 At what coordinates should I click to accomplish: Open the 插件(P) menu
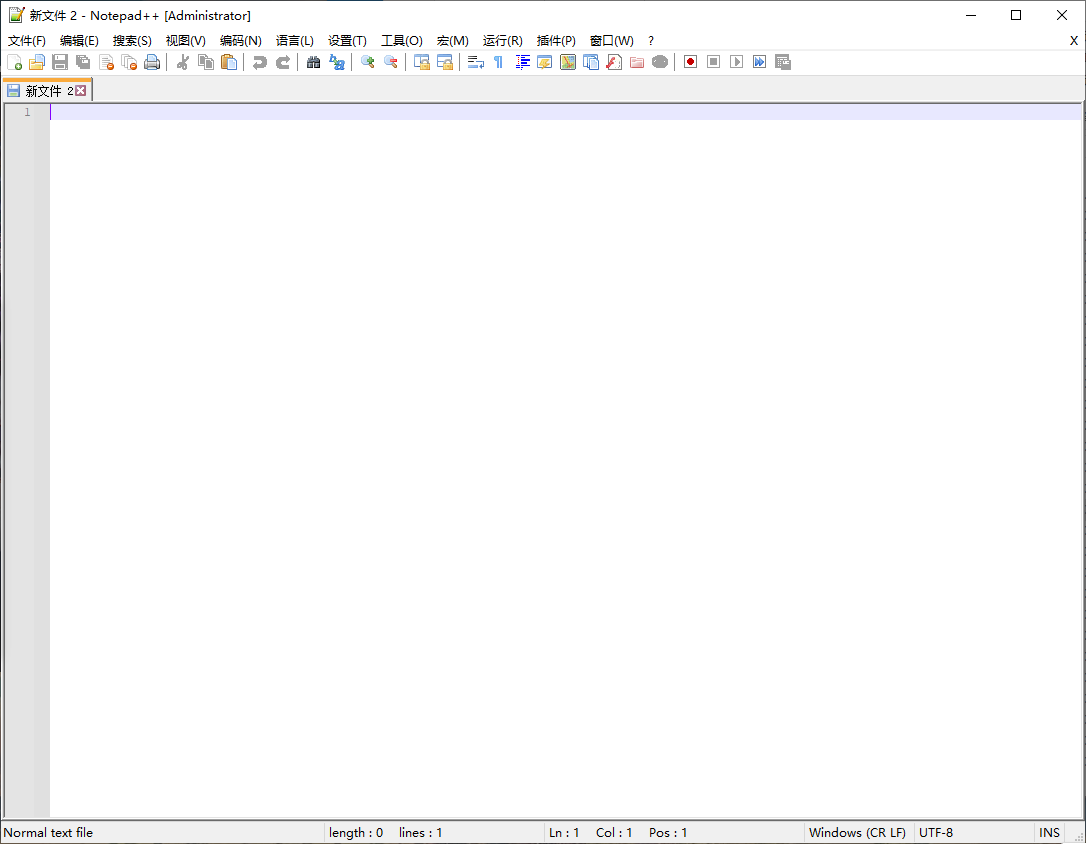(556, 41)
